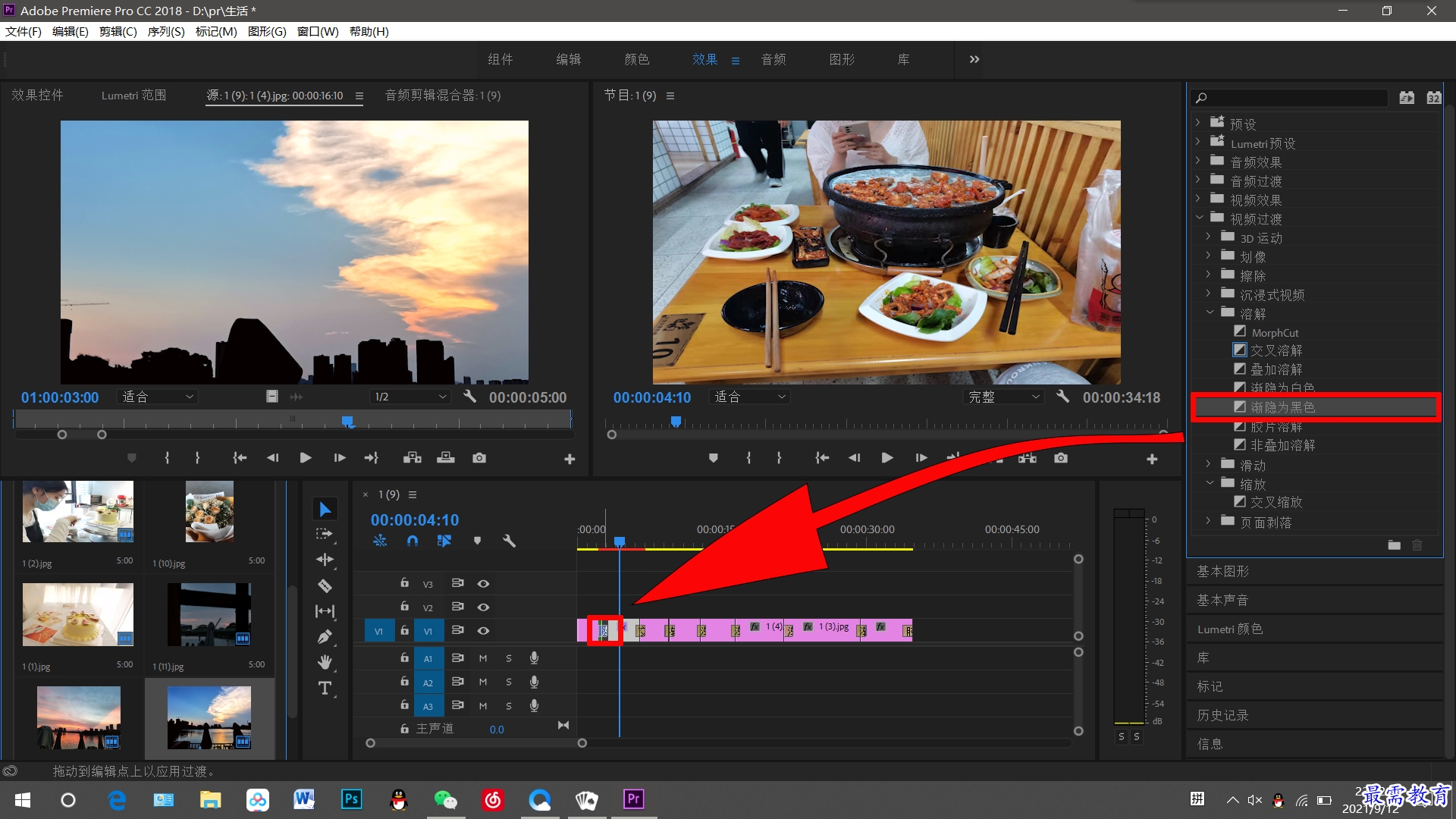Step back one frame in source monitor
This screenshot has height=819, width=1456.
pyautogui.click(x=272, y=458)
